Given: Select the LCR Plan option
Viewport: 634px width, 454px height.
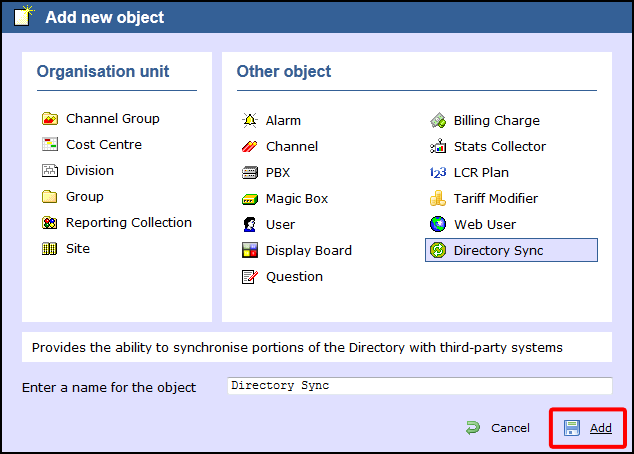Looking at the screenshot, I should (x=481, y=173).
